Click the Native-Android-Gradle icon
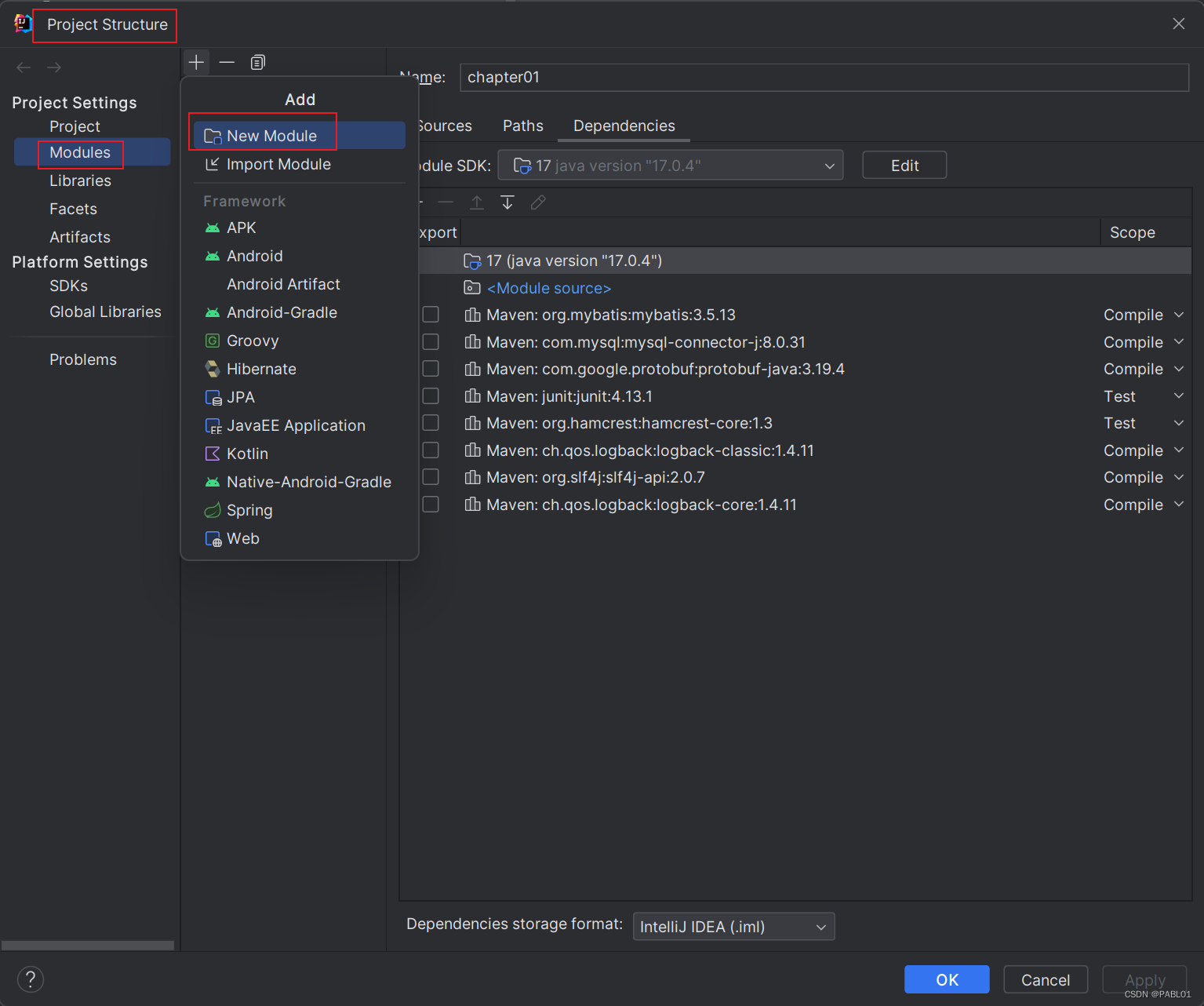The height and width of the screenshot is (1006, 1204). point(213,483)
